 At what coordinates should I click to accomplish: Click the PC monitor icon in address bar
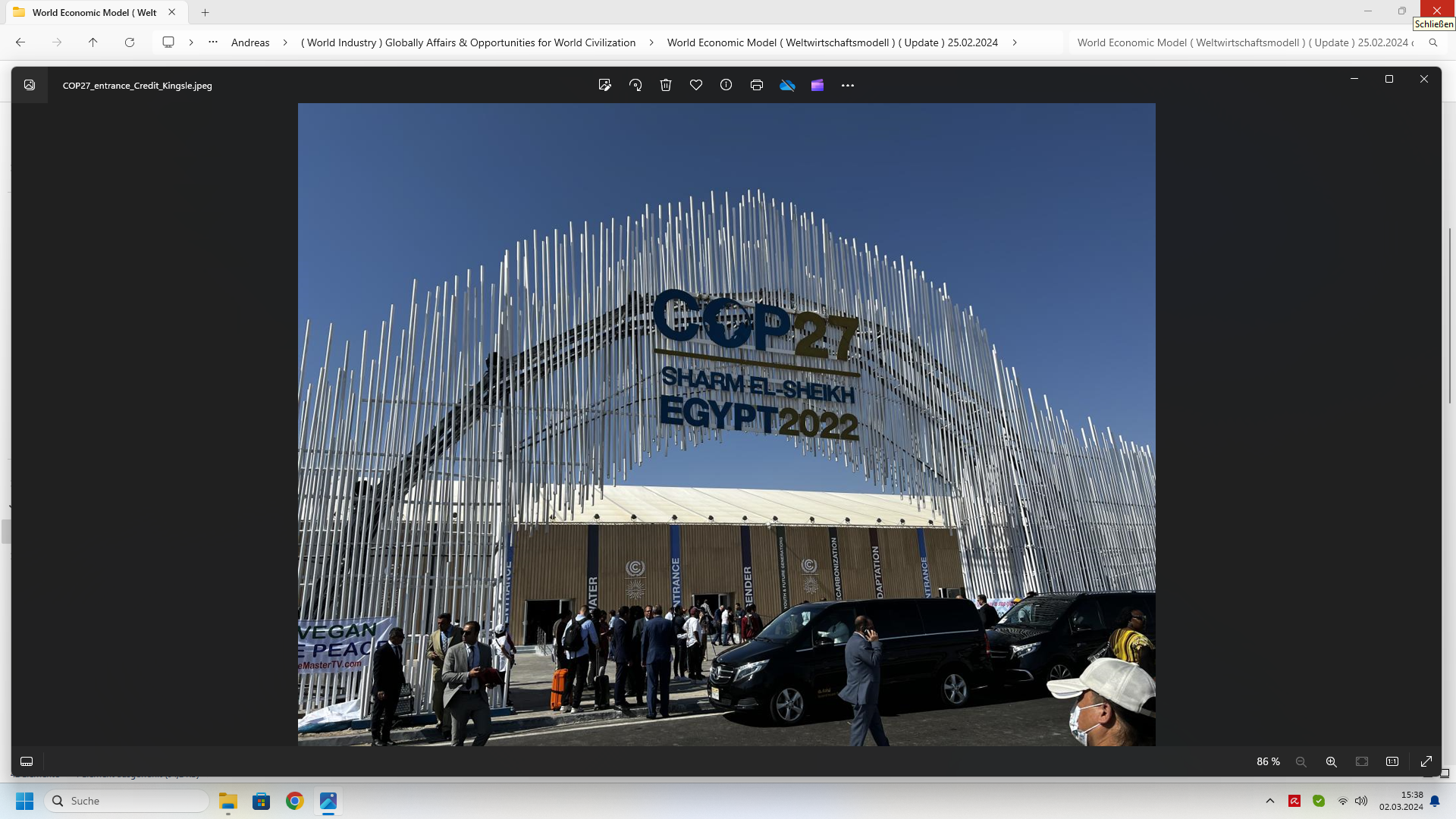[168, 42]
